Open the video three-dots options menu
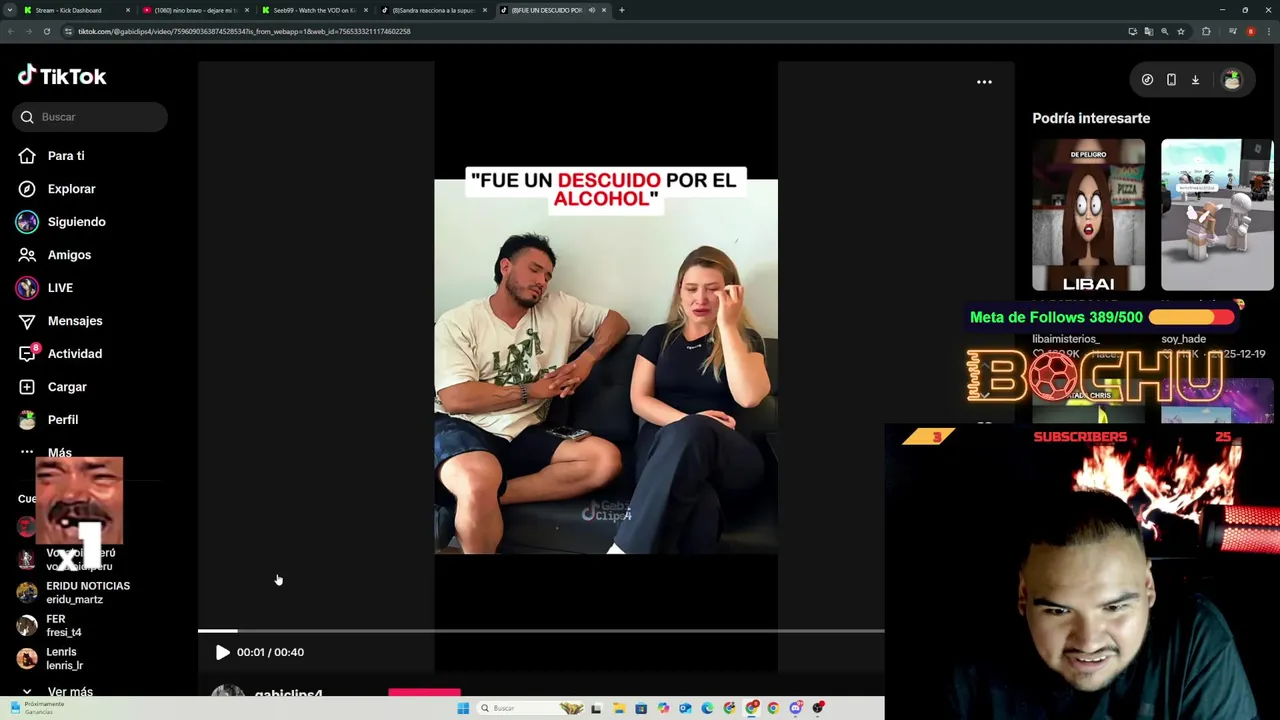 [x=984, y=82]
